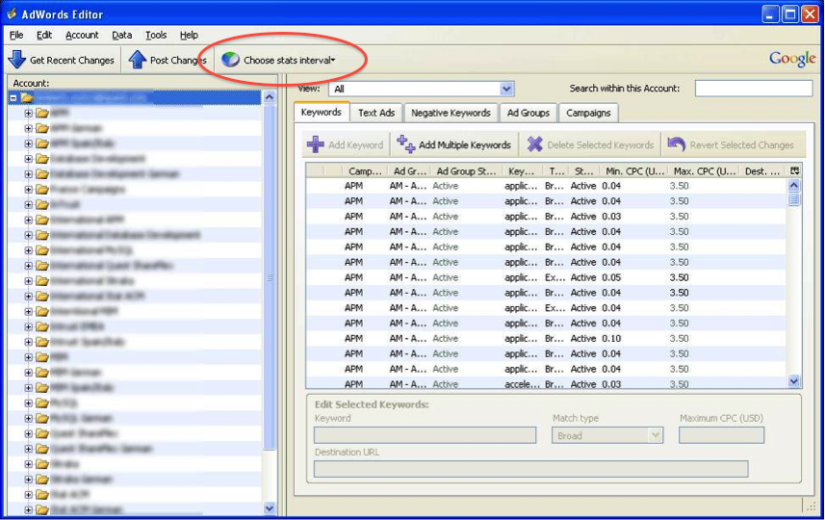
Task: Switch to the Negative Keywords tab
Action: point(450,113)
